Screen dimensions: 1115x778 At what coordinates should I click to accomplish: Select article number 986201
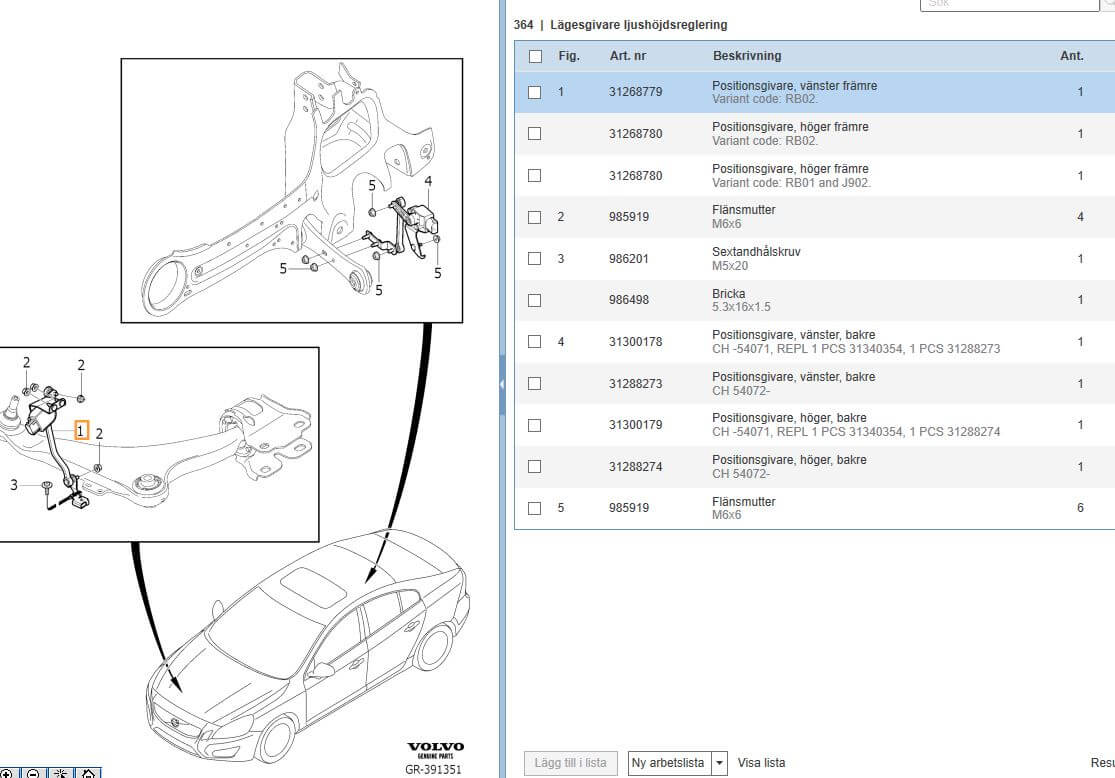pyautogui.click(x=629, y=259)
